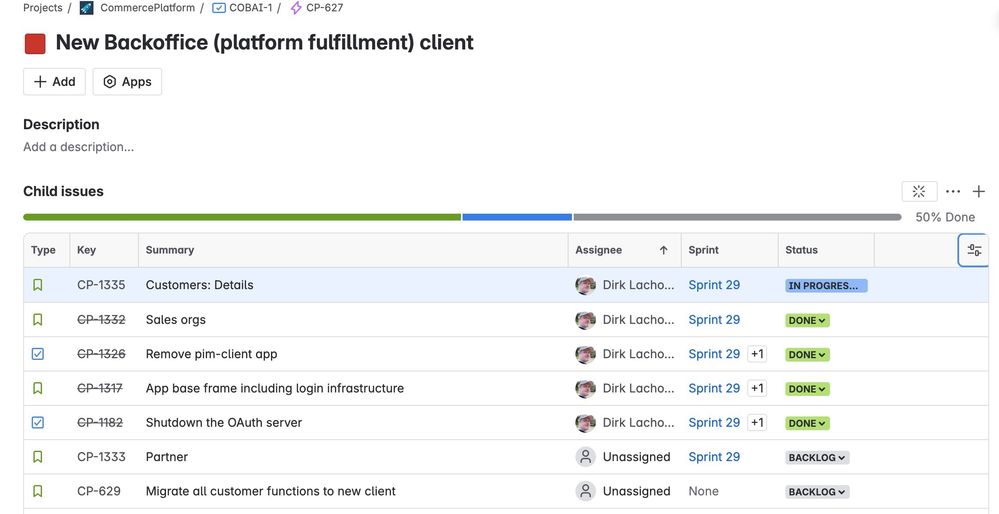Open Sprint 29 link in the CP-1335 row
This screenshot has height=514, width=999.
point(714,285)
